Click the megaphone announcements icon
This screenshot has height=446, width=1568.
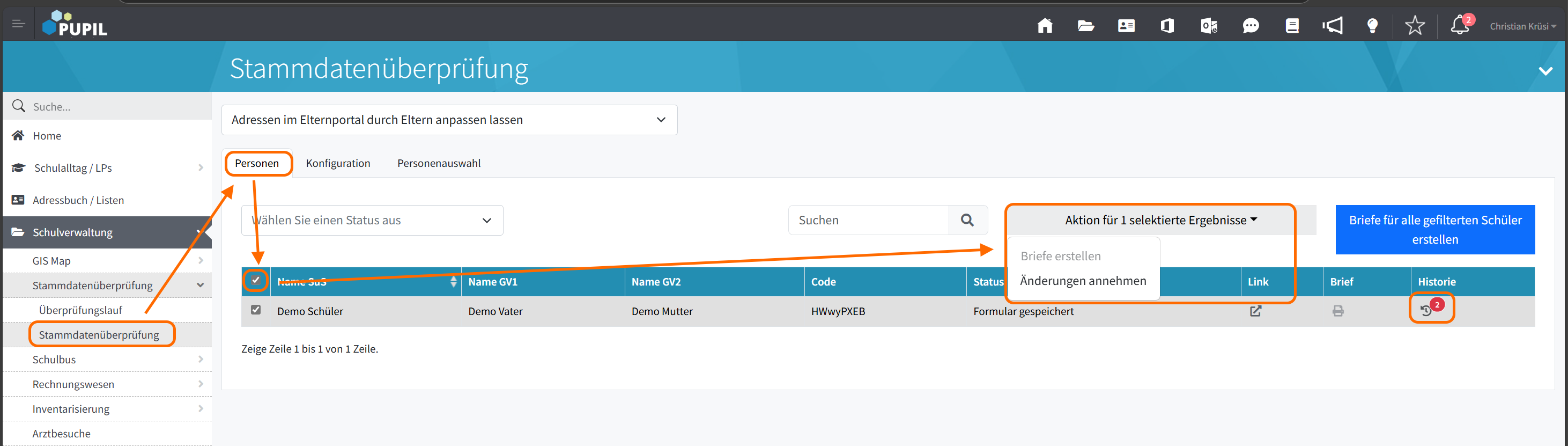1332,26
